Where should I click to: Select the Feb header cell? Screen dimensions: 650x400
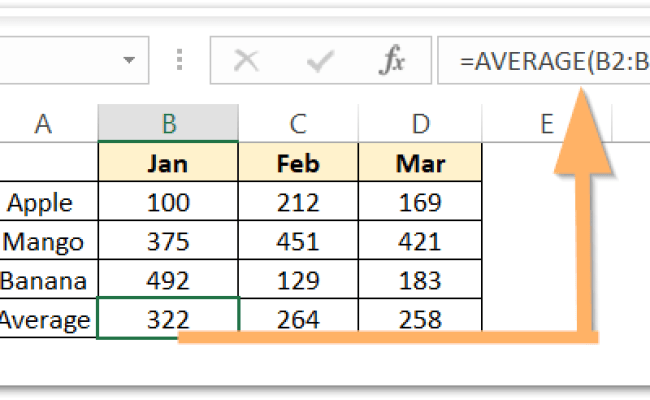pyautogui.click(x=298, y=162)
